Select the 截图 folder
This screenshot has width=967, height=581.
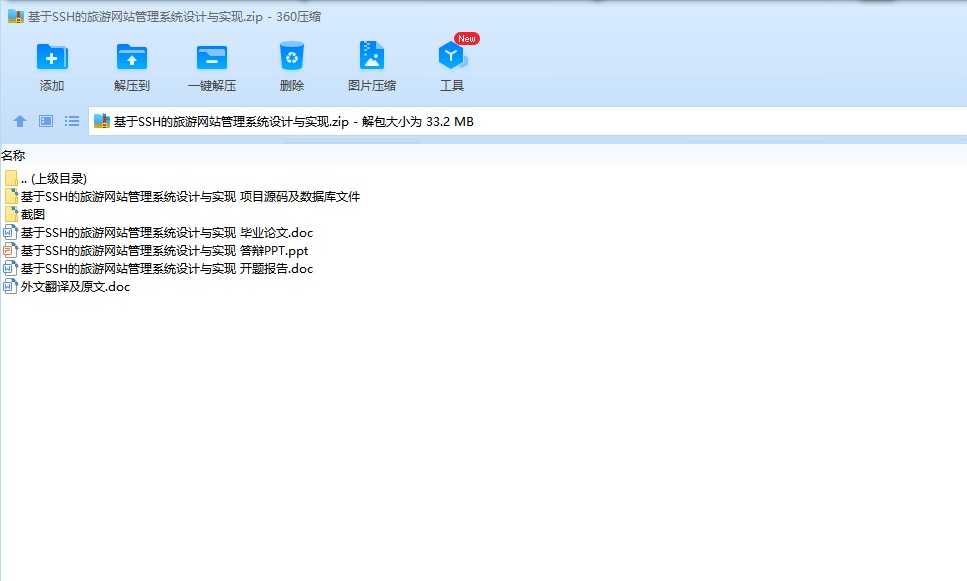coord(25,215)
